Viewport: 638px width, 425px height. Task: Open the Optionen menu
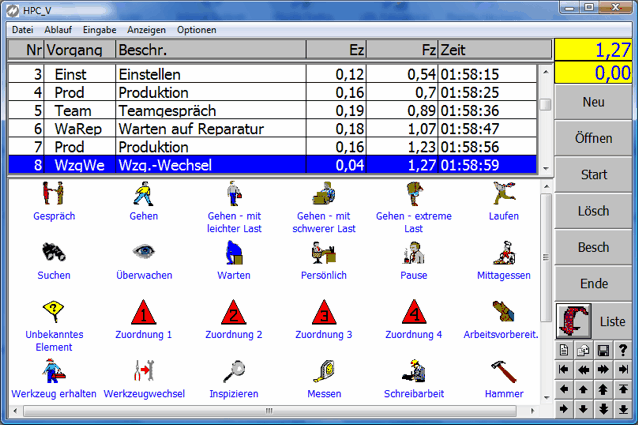pos(197,30)
